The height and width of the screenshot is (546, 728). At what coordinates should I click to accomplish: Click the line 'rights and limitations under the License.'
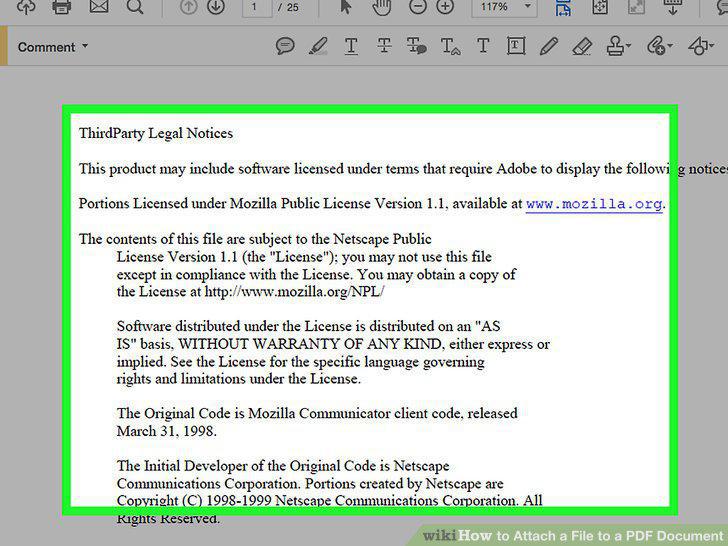[x=239, y=379]
